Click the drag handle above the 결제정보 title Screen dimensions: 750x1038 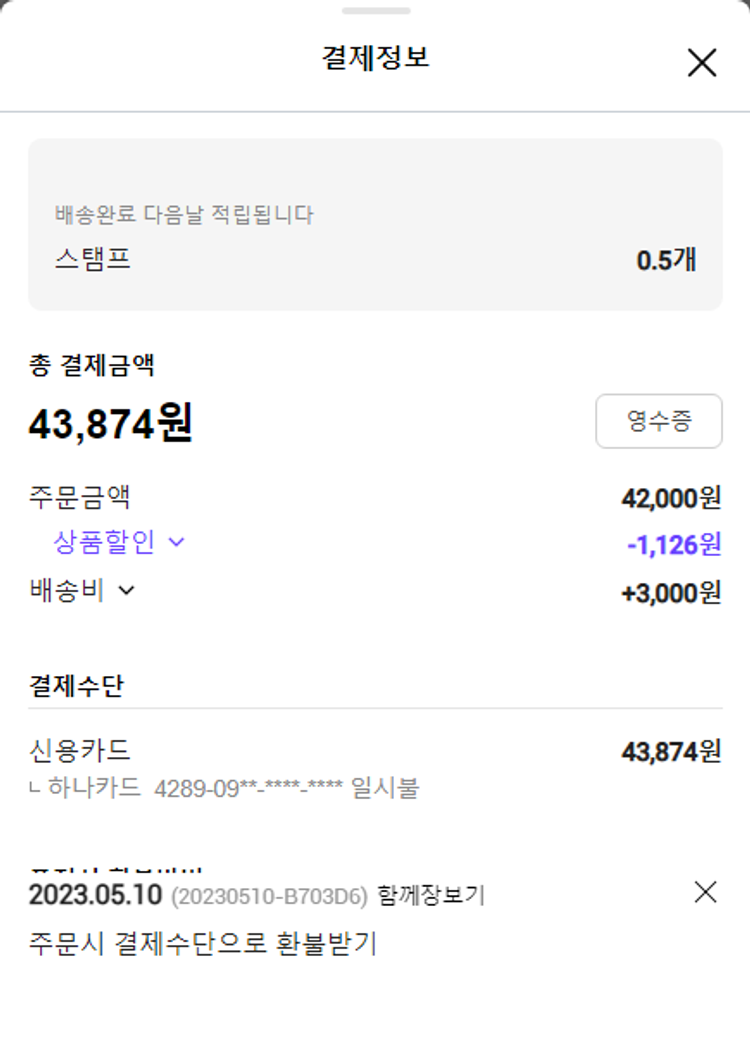[x=375, y=11]
